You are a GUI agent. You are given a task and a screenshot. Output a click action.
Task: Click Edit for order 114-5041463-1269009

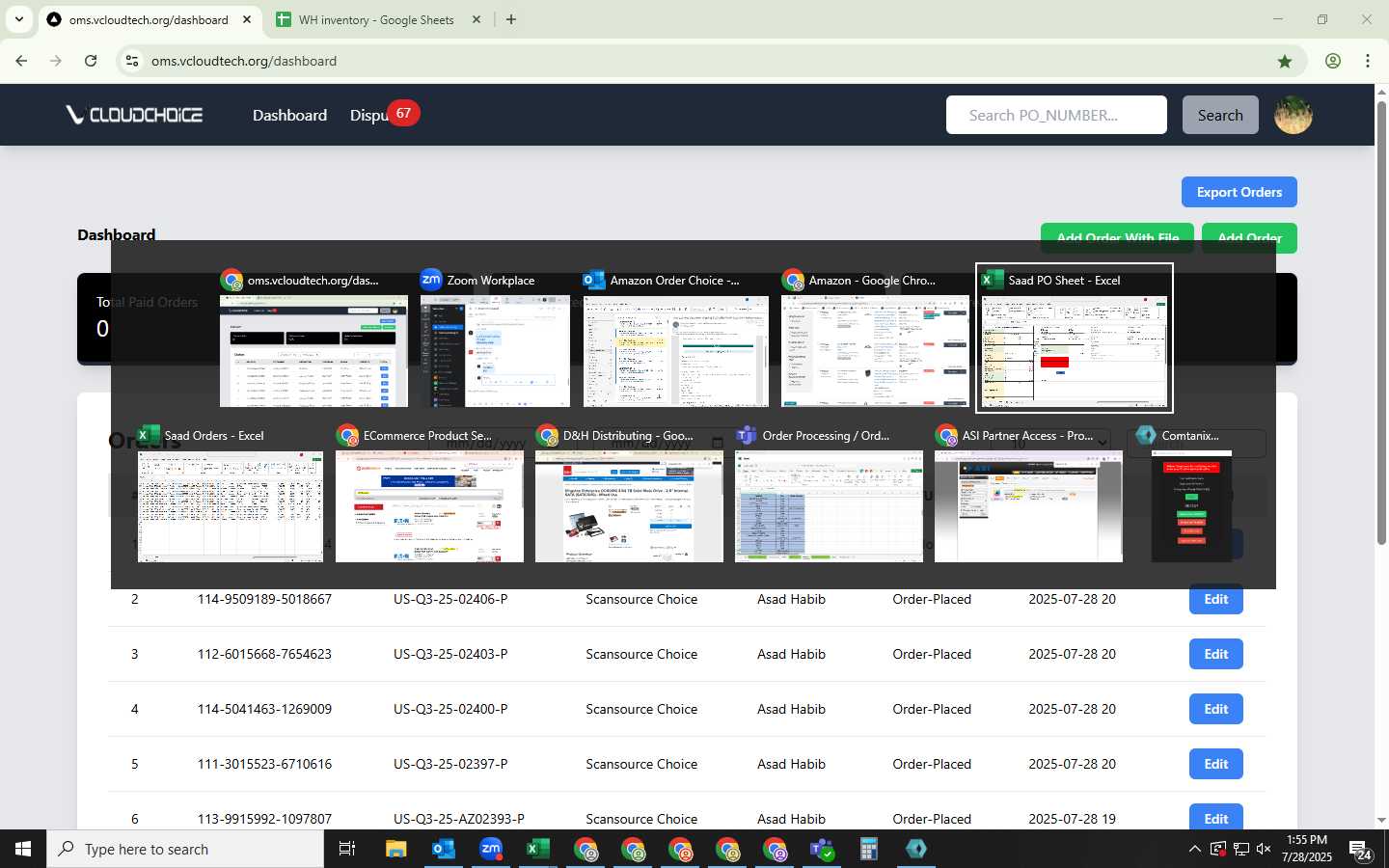(x=1215, y=709)
